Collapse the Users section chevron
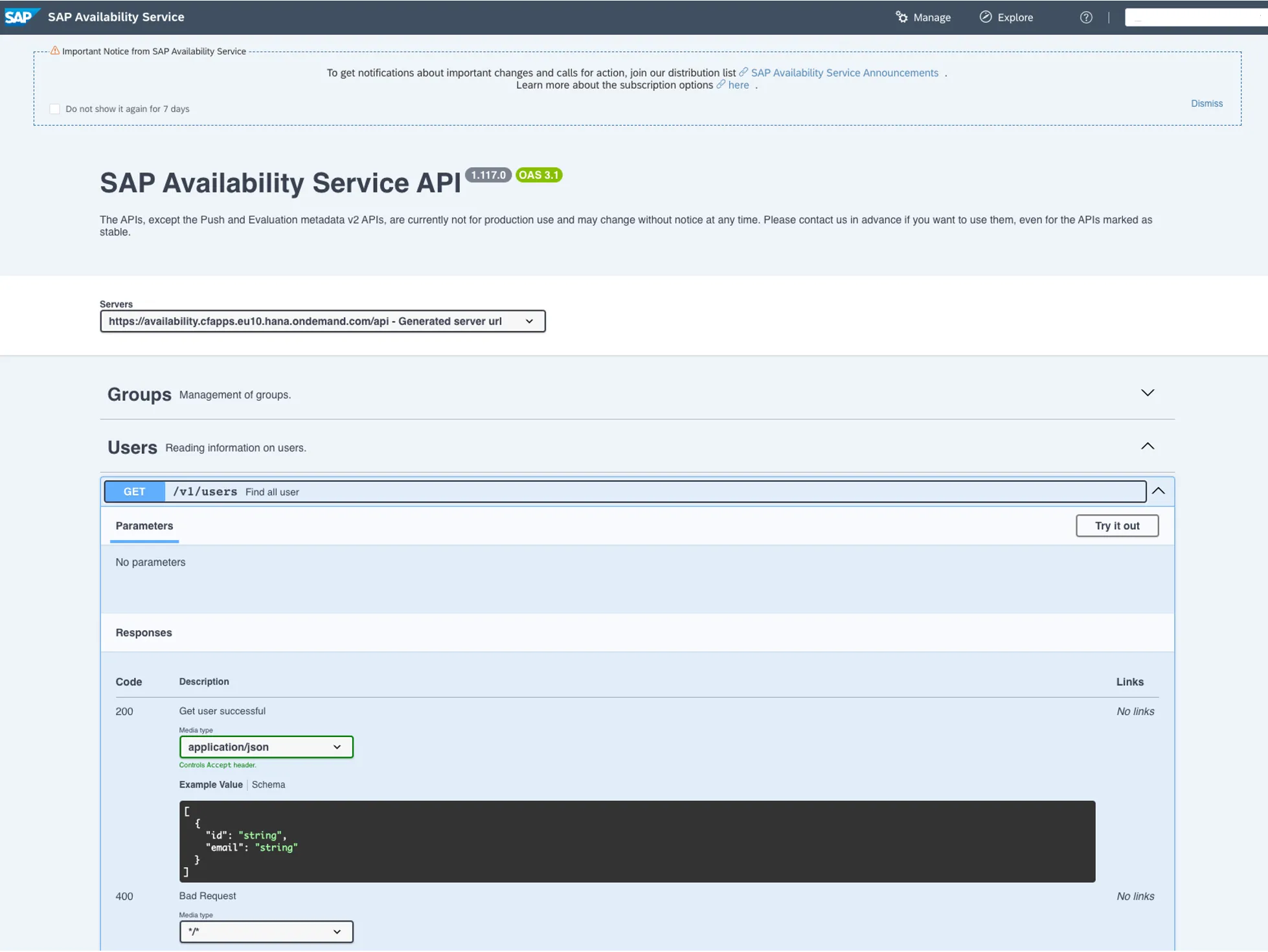Screen dimensions: 1268x952 (x=1147, y=446)
